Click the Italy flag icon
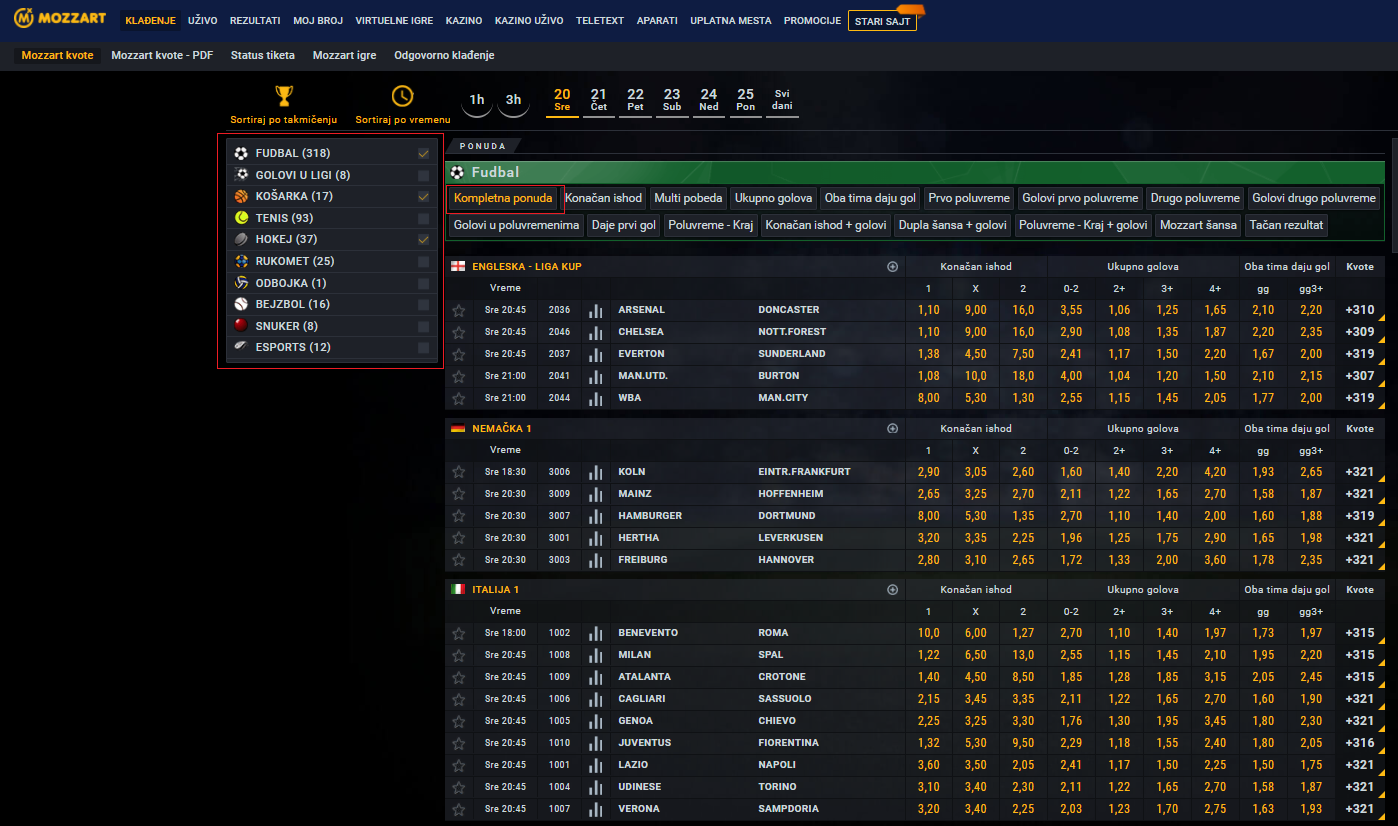Screen dimensions: 1398x826 pyautogui.click(x=458, y=590)
